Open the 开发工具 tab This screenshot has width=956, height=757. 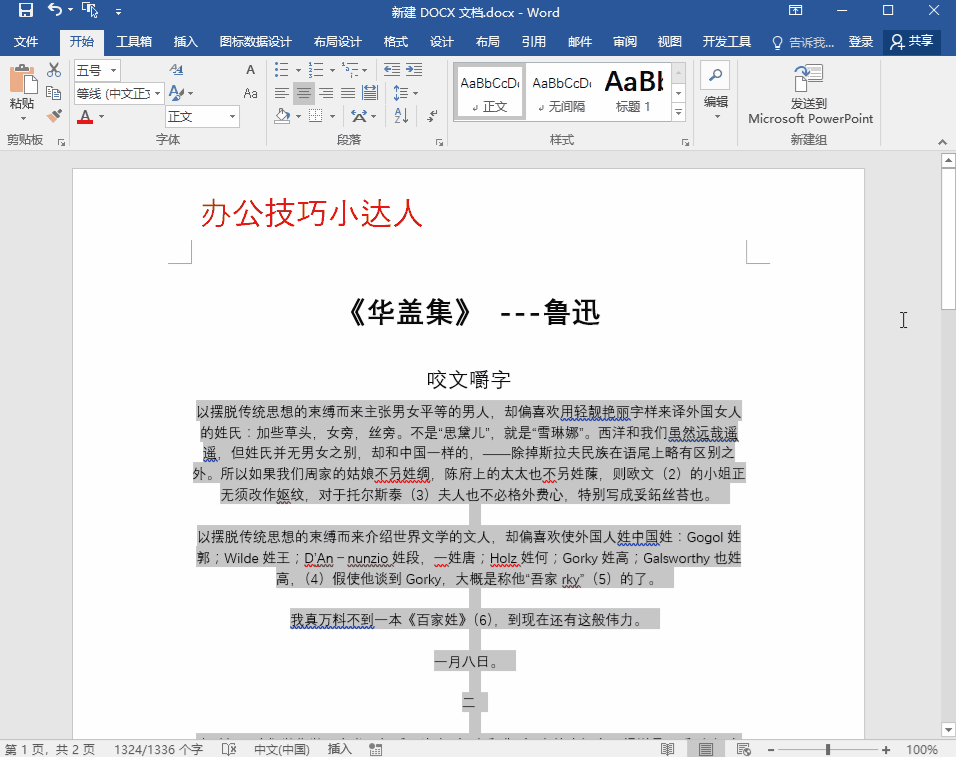[x=727, y=41]
